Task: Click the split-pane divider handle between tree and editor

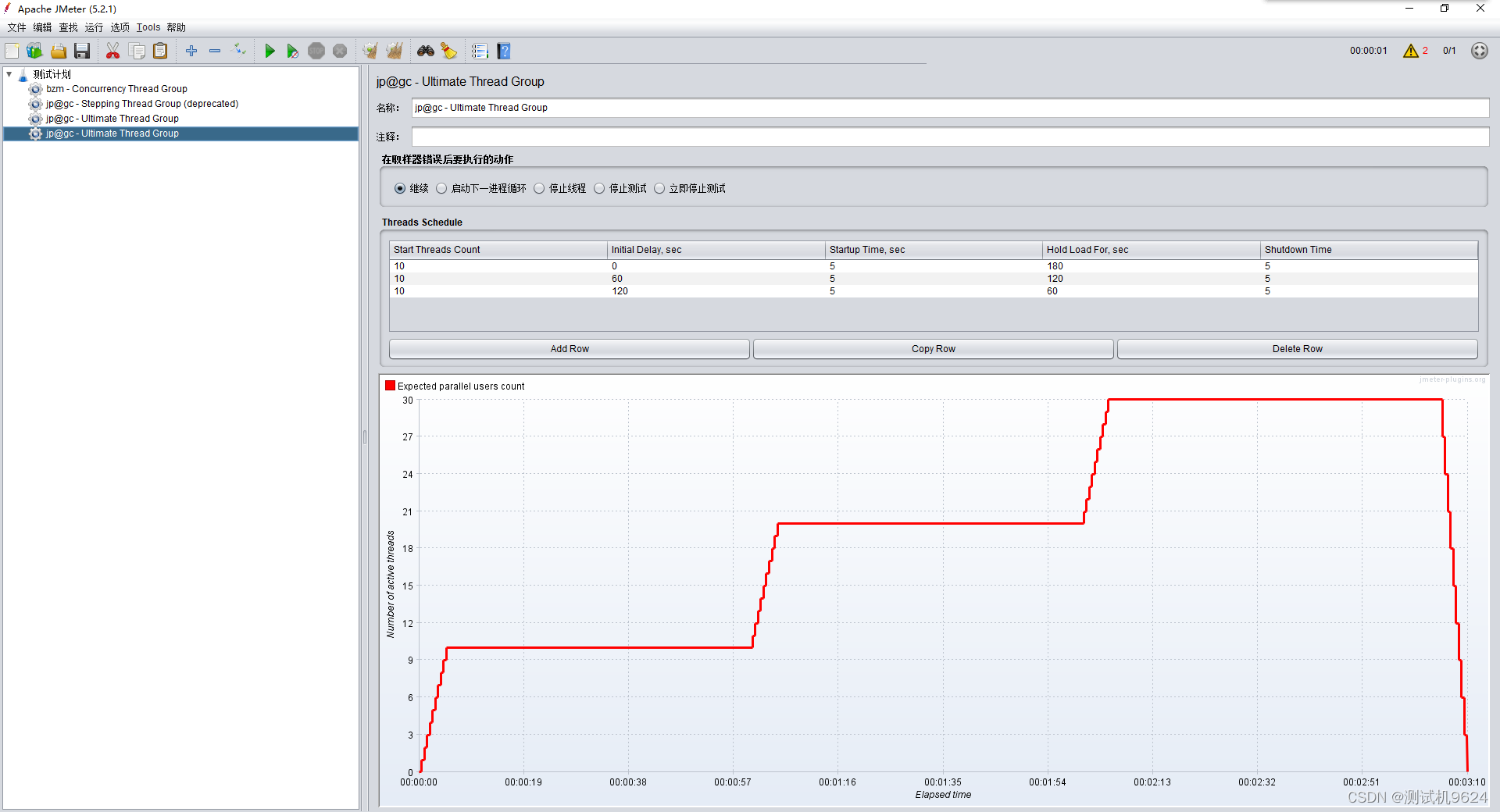Action: pyautogui.click(x=364, y=437)
